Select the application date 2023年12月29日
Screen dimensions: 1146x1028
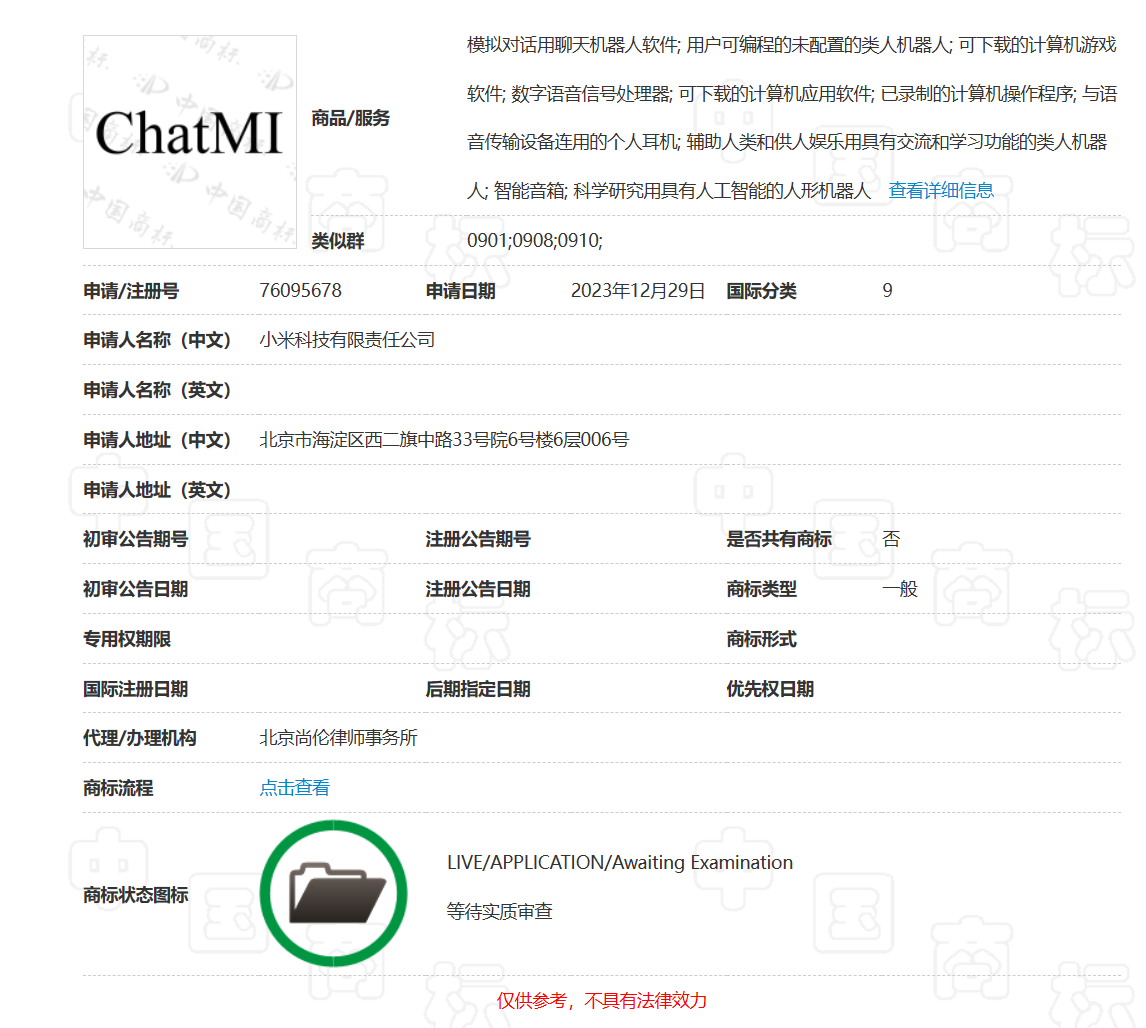click(x=637, y=291)
